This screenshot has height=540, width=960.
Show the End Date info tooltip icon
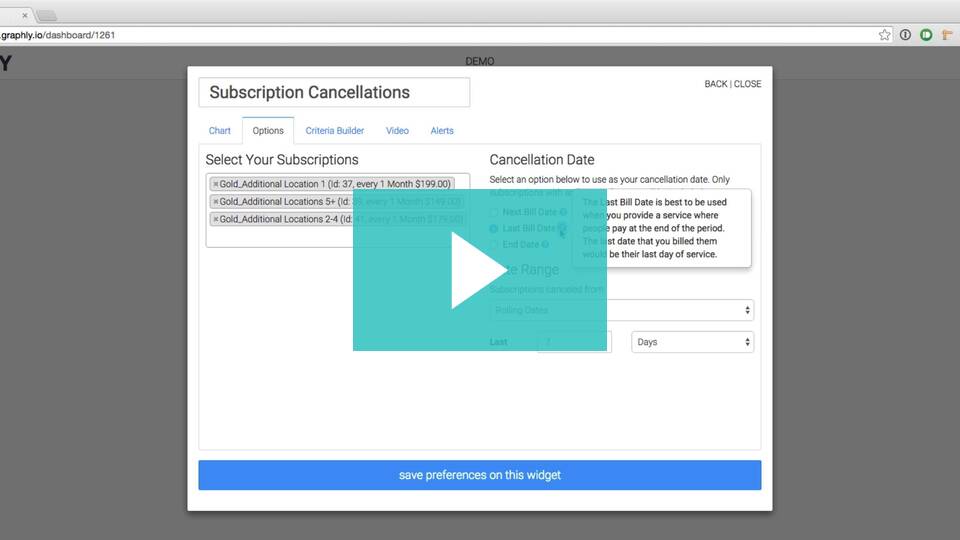click(545, 244)
